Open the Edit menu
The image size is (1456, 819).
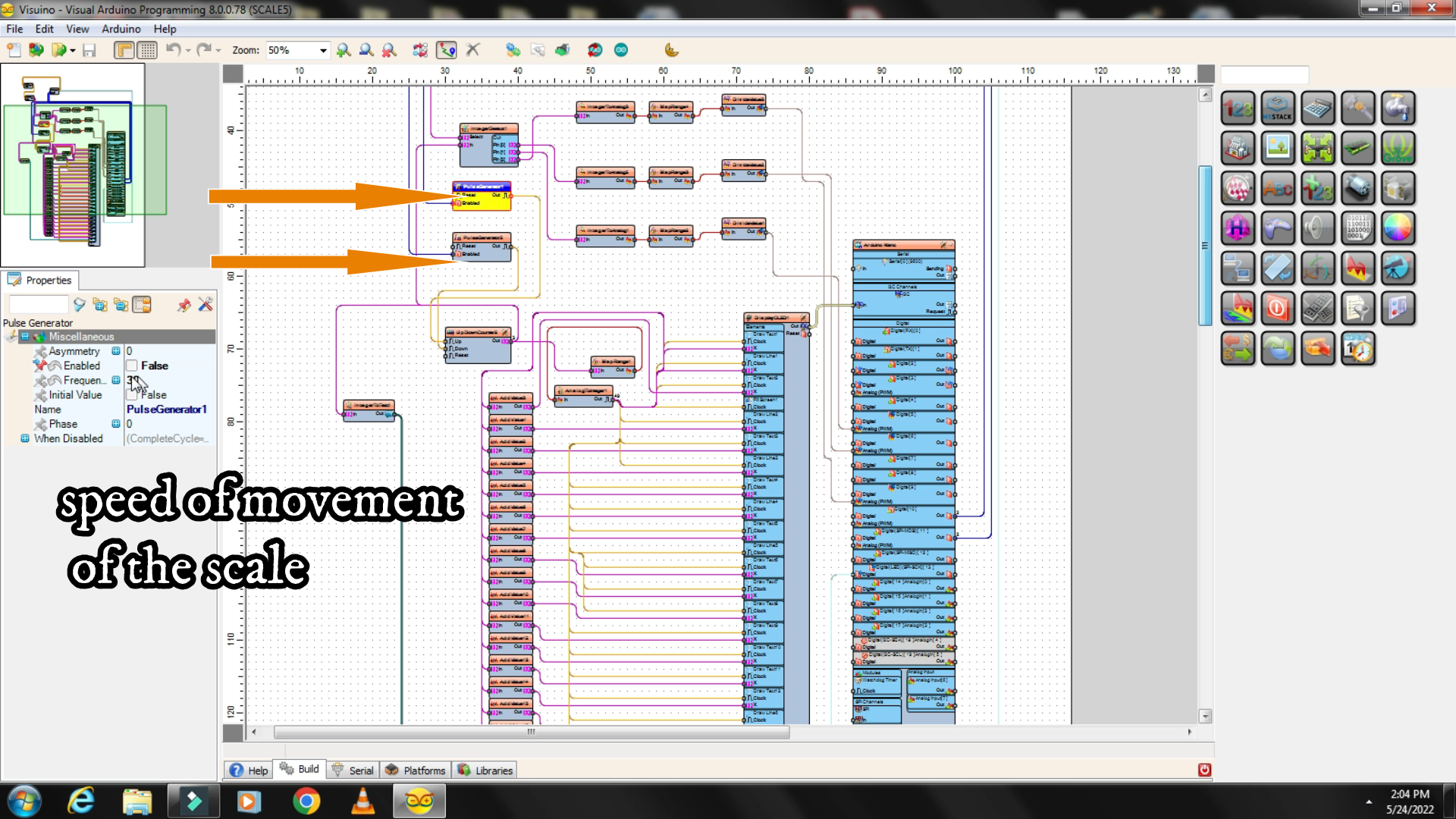[45, 29]
